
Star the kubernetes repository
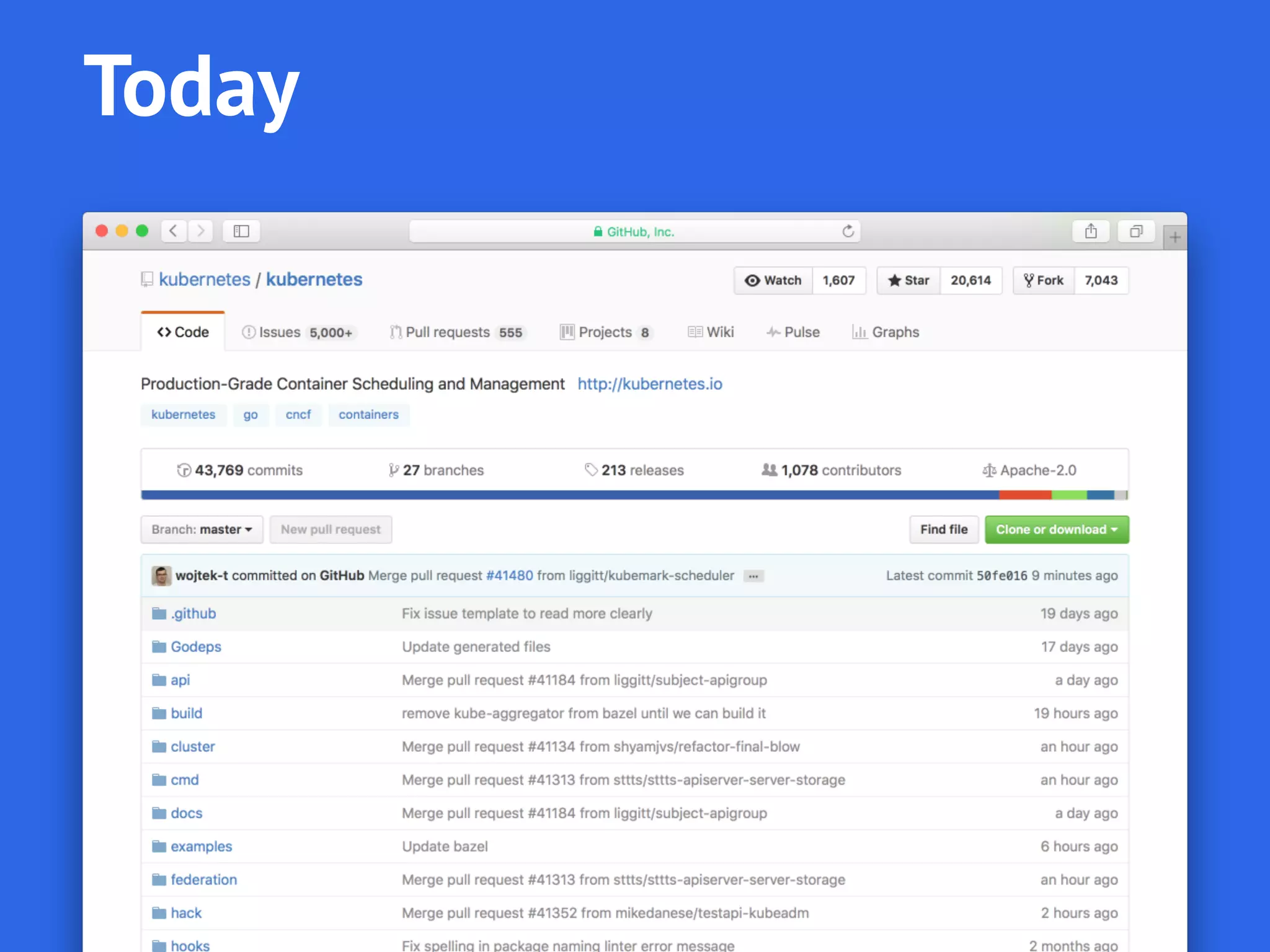[908, 280]
